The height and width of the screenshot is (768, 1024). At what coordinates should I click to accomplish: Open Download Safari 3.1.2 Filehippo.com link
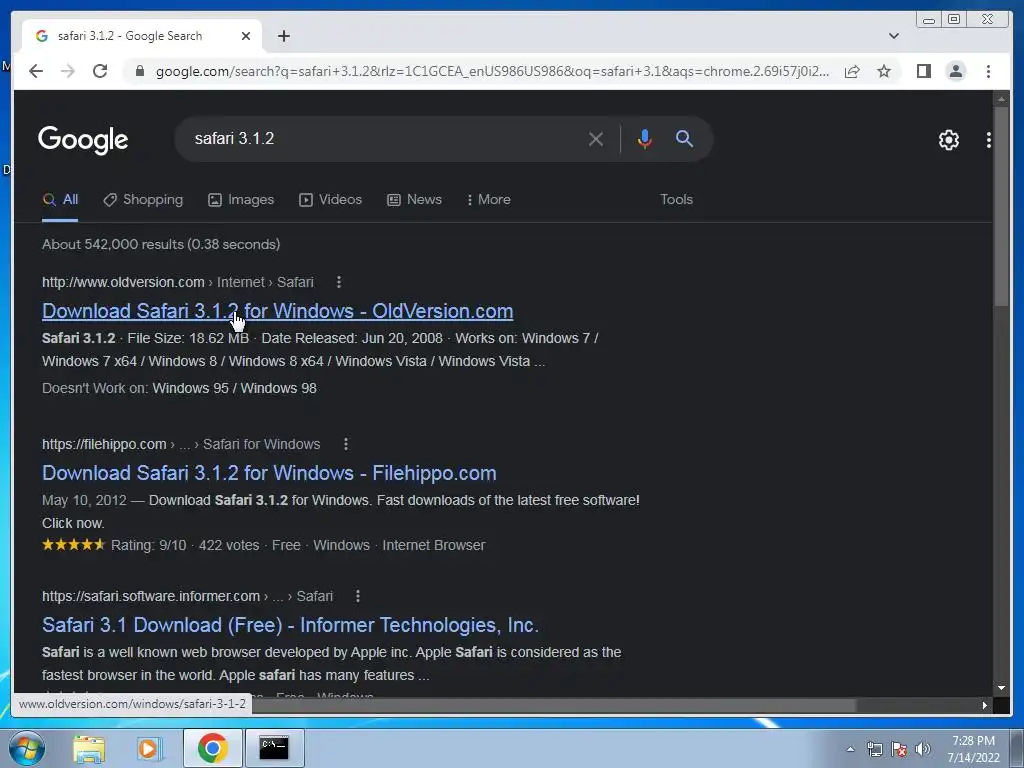coord(269,473)
